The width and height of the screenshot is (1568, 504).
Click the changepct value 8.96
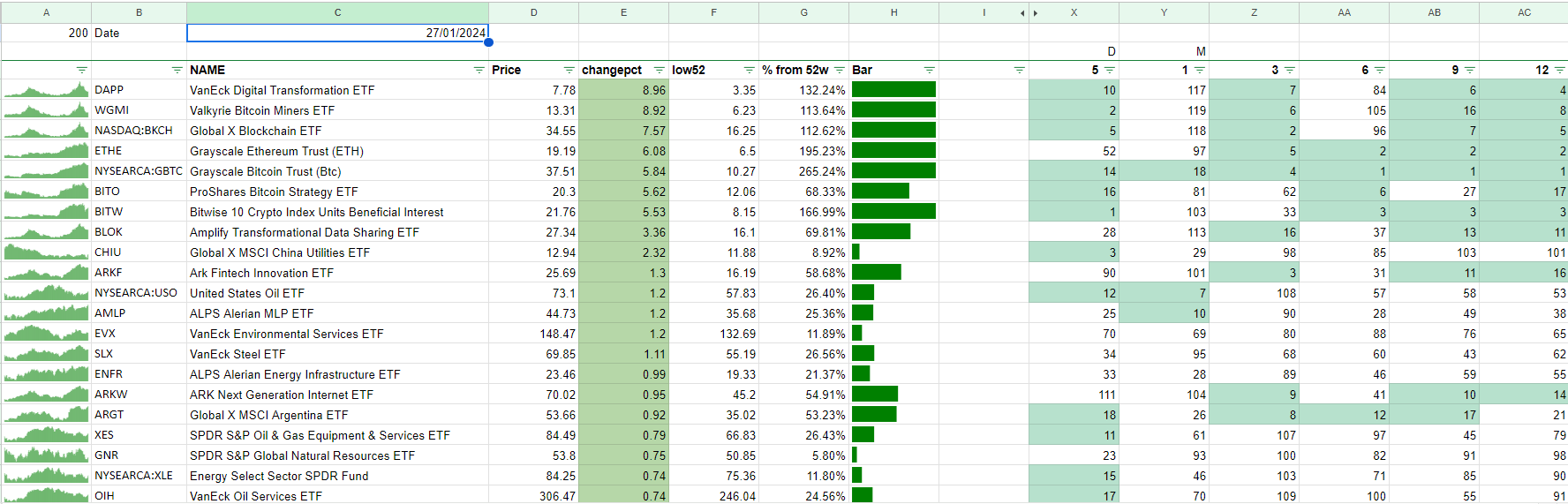[623, 90]
